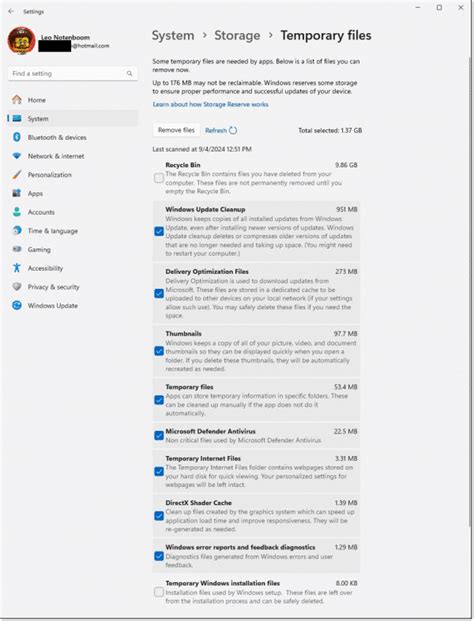Click the Windows Update icon
The height and width of the screenshot is (621, 474).
tap(17, 305)
